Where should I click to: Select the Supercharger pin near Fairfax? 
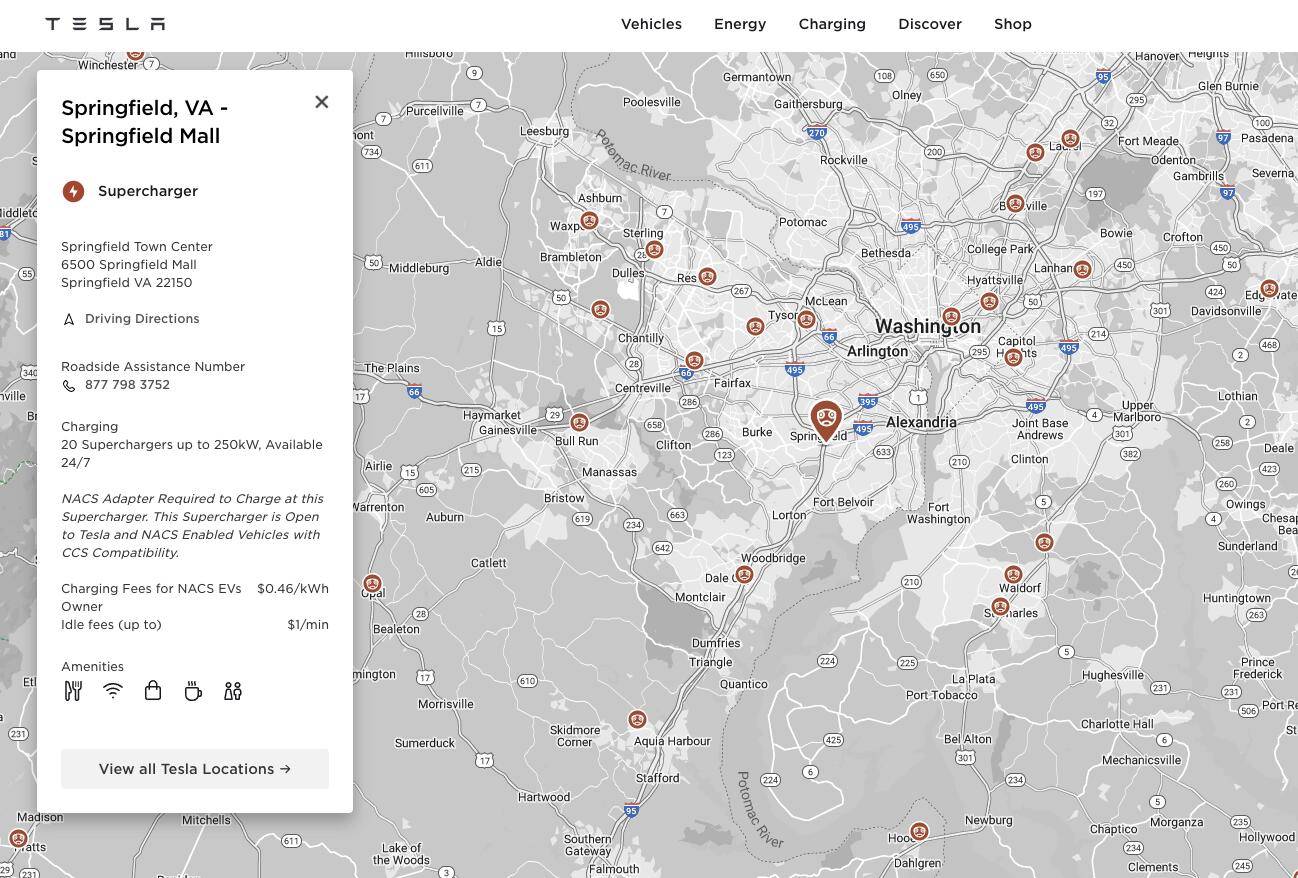(694, 361)
